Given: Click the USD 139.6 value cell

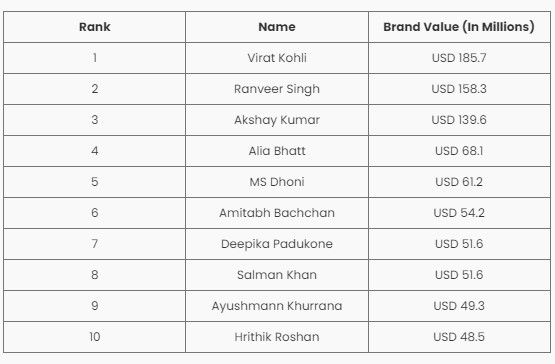Looking at the screenshot, I should click(459, 120).
